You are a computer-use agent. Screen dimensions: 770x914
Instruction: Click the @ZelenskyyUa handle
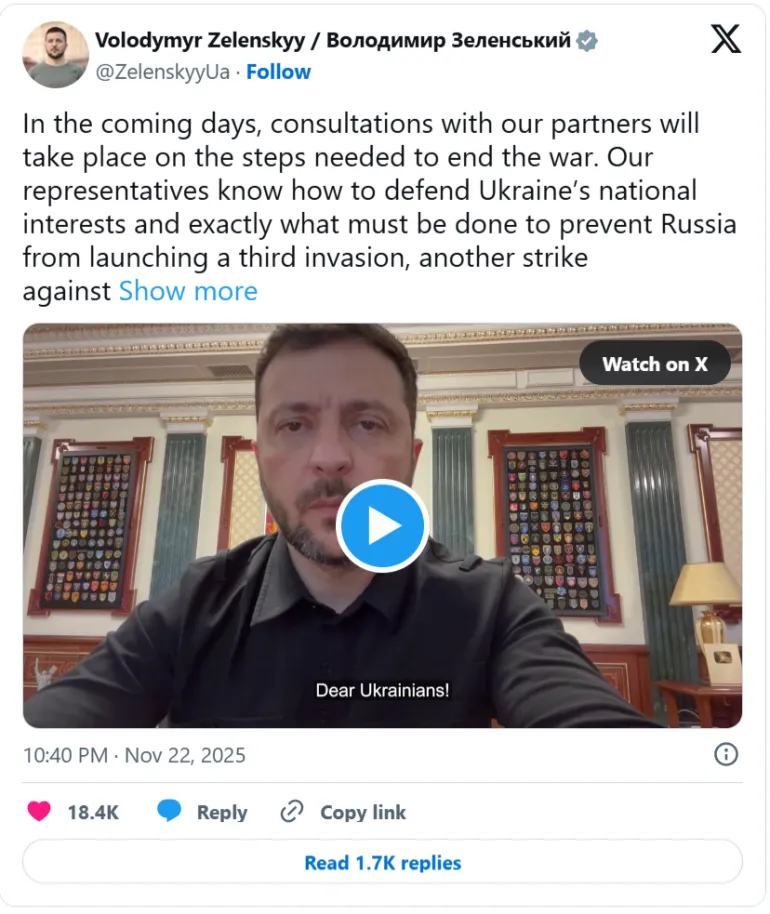pyautogui.click(x=163, y=72)
